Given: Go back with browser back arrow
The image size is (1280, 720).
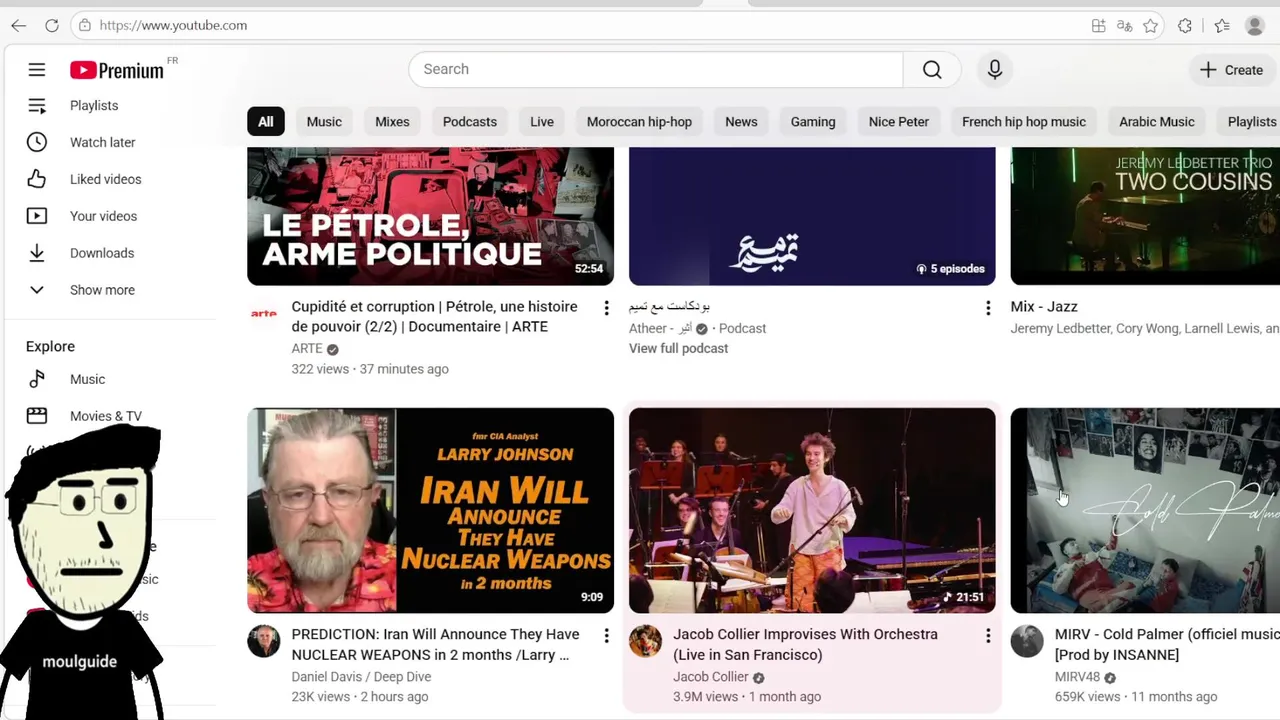Looking at the screenshot, I should point(19,25).
